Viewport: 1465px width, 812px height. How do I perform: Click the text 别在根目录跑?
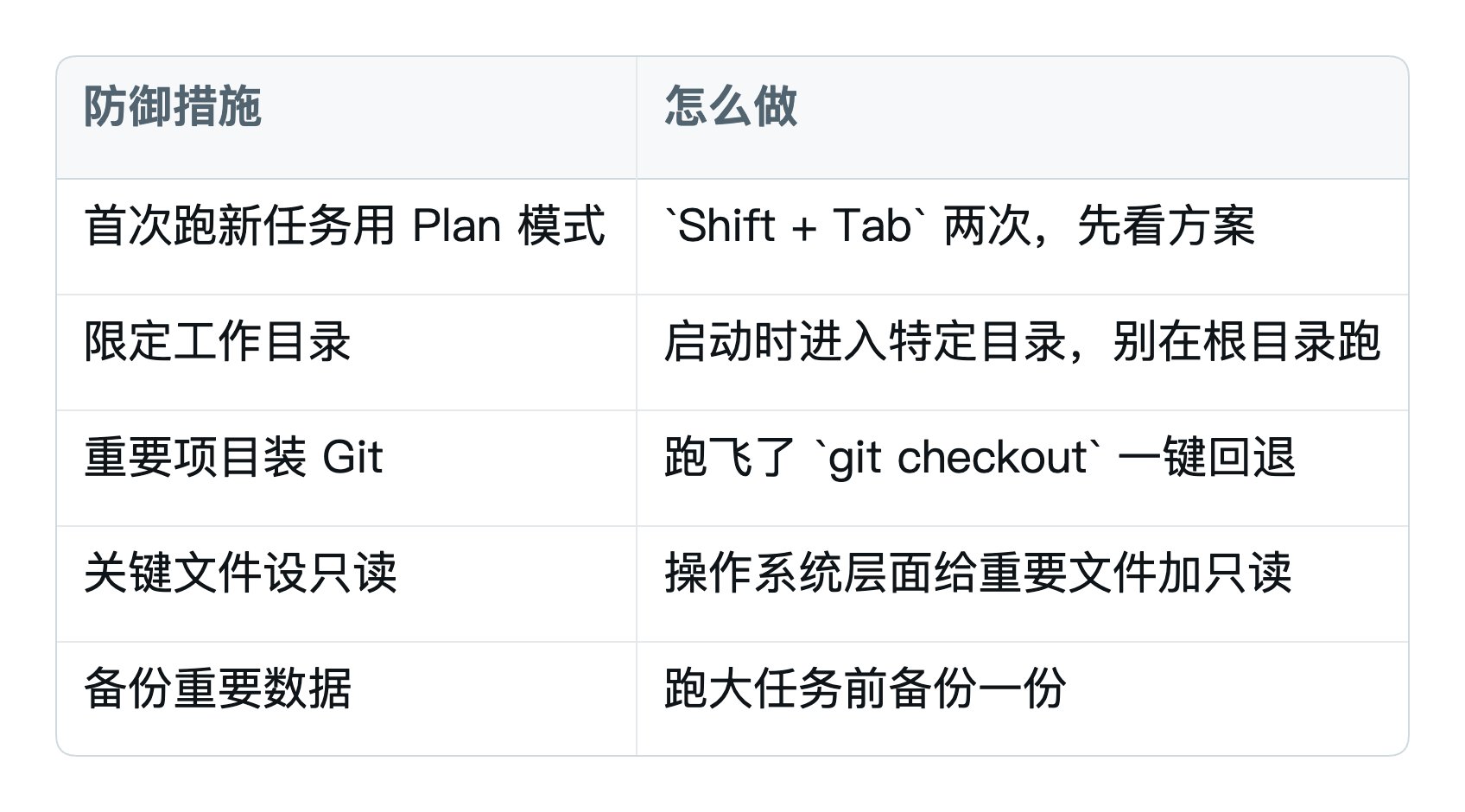pyautogui.click(x=1246, y=342)
